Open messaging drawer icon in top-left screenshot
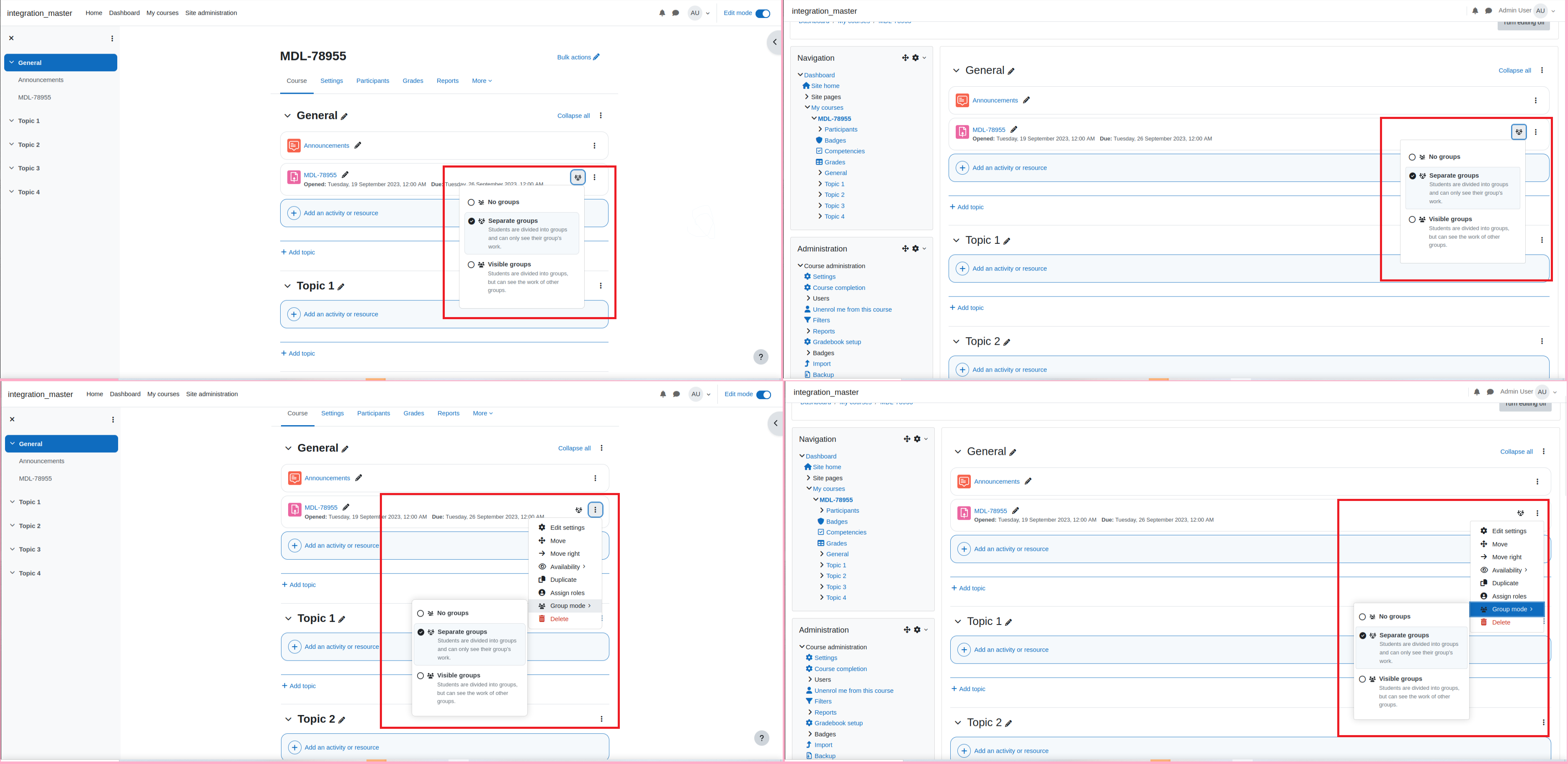 [676, 13]
